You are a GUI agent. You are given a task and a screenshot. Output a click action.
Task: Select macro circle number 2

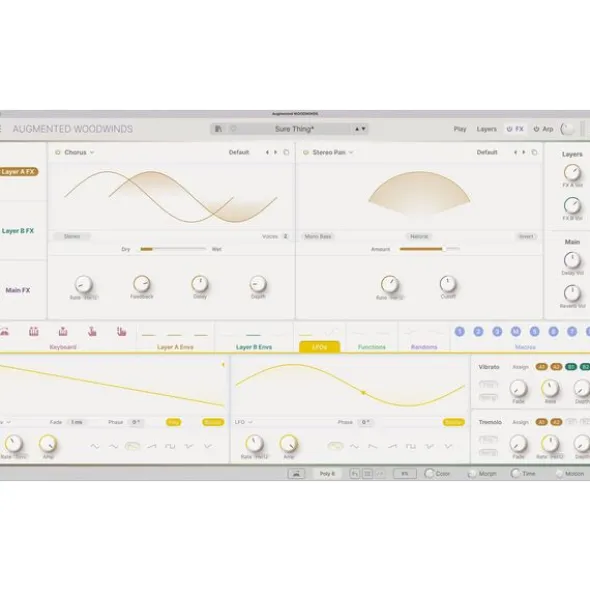(x=478, y=331)
